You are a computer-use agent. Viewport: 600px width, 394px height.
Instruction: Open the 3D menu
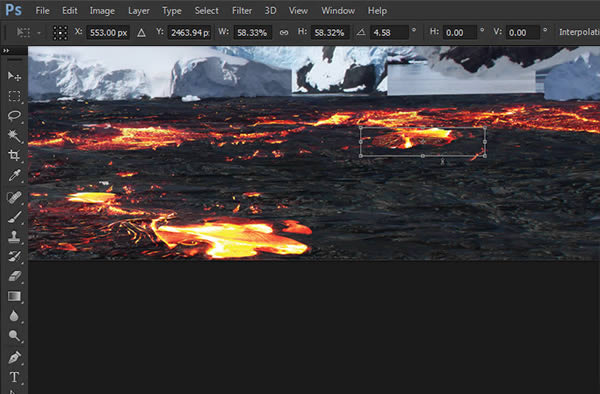coord(270,11)
